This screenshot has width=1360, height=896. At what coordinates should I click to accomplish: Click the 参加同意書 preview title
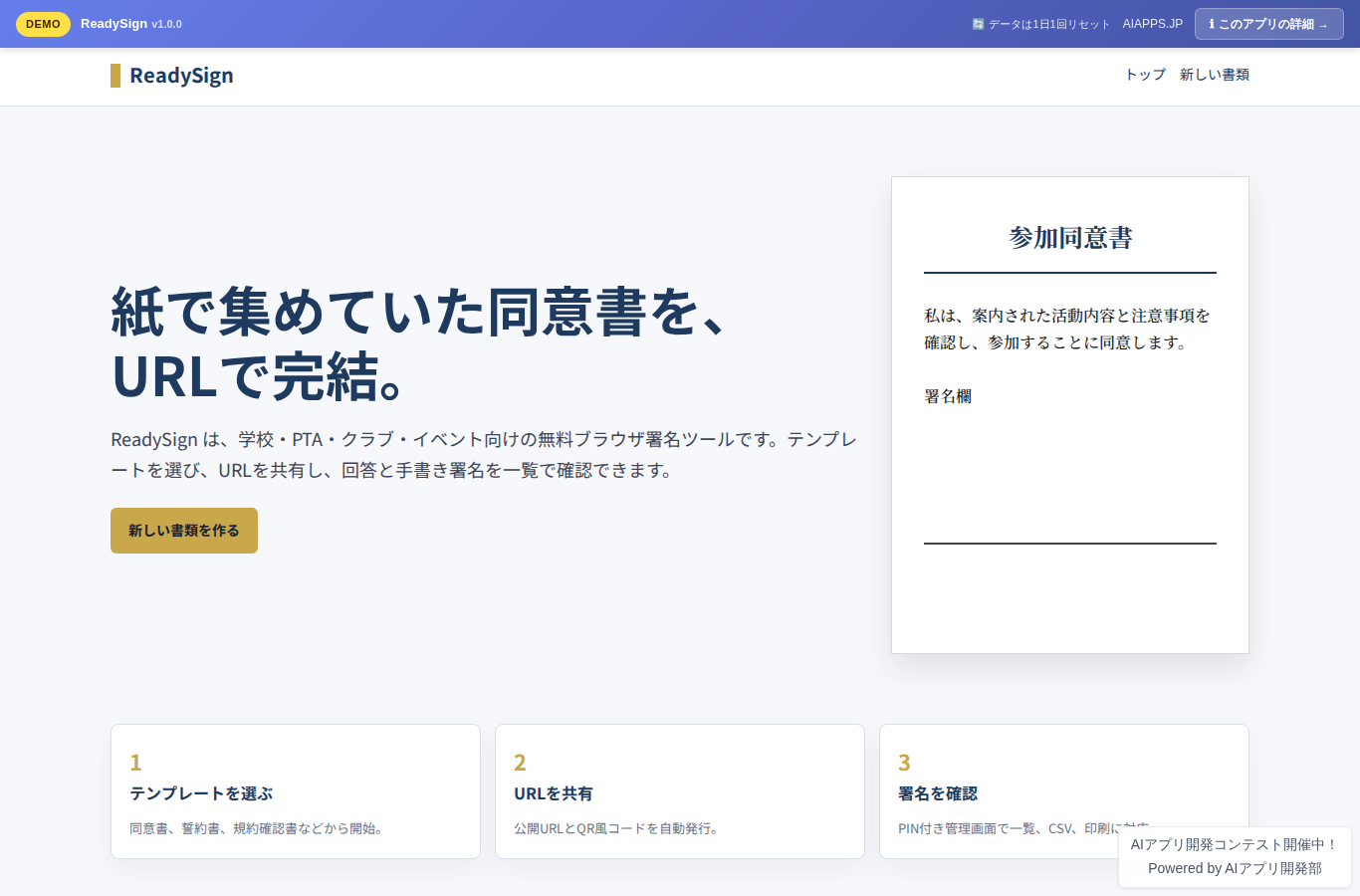pos(1070,238)
